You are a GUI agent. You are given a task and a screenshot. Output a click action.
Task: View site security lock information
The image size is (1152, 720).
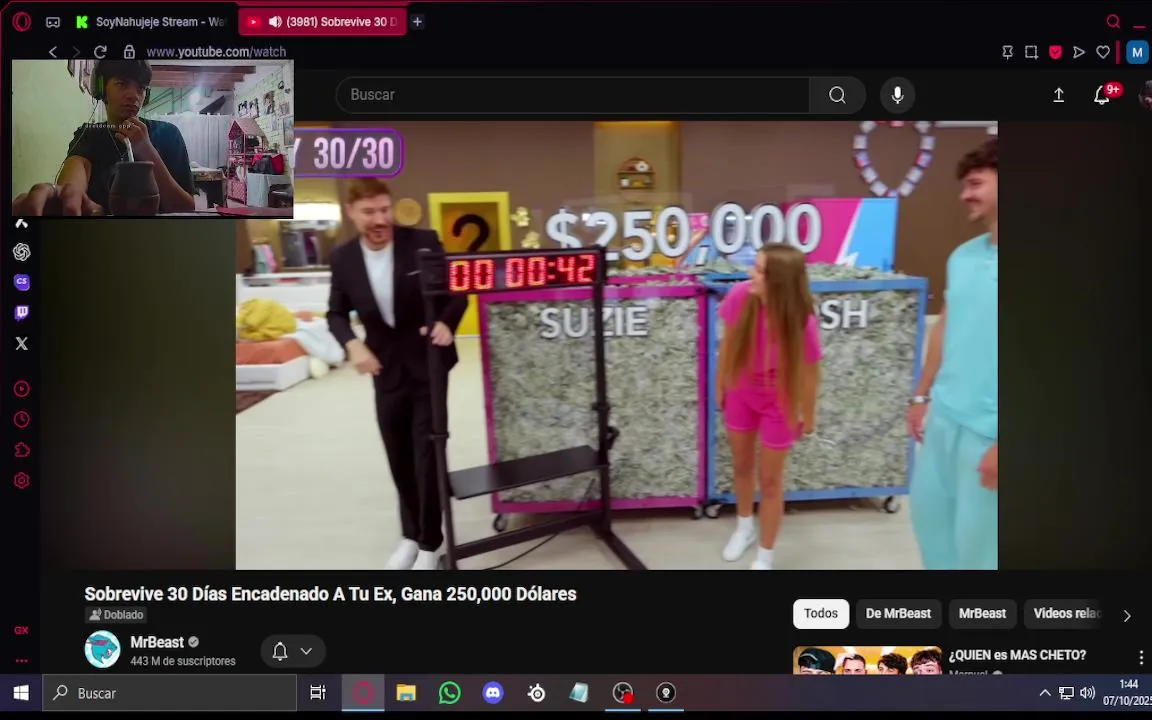(x=129, y=51)
